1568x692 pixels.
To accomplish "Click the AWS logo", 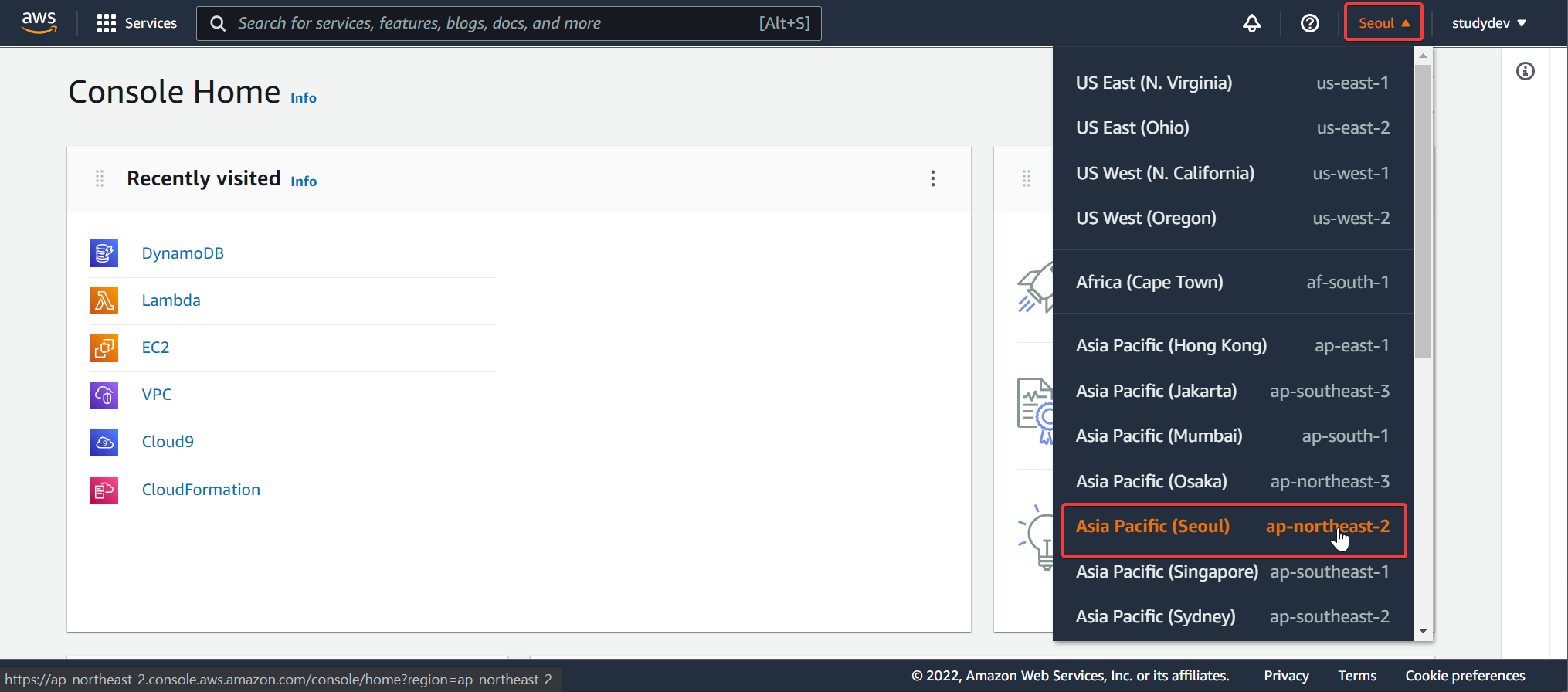I will tap(39, 22).
